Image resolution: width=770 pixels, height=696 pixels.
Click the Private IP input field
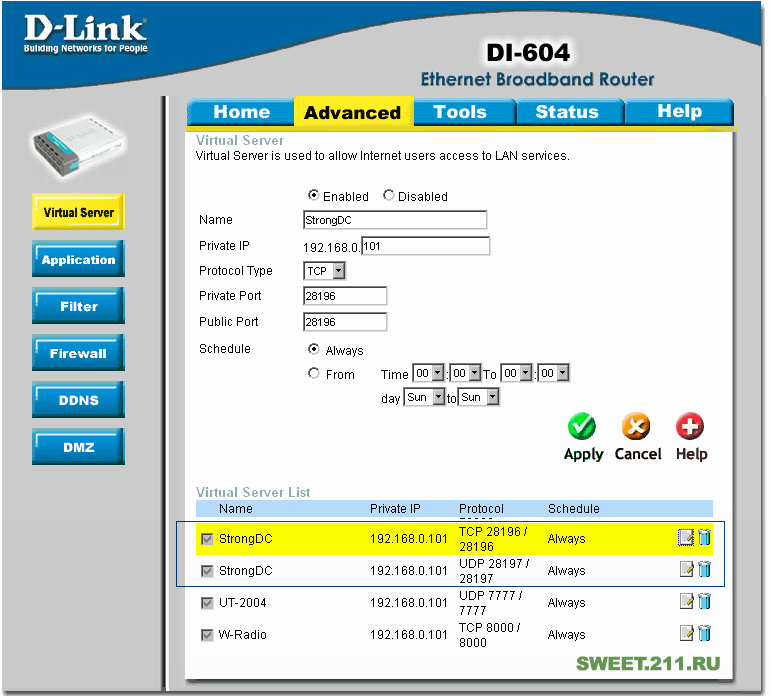(426, 246)
